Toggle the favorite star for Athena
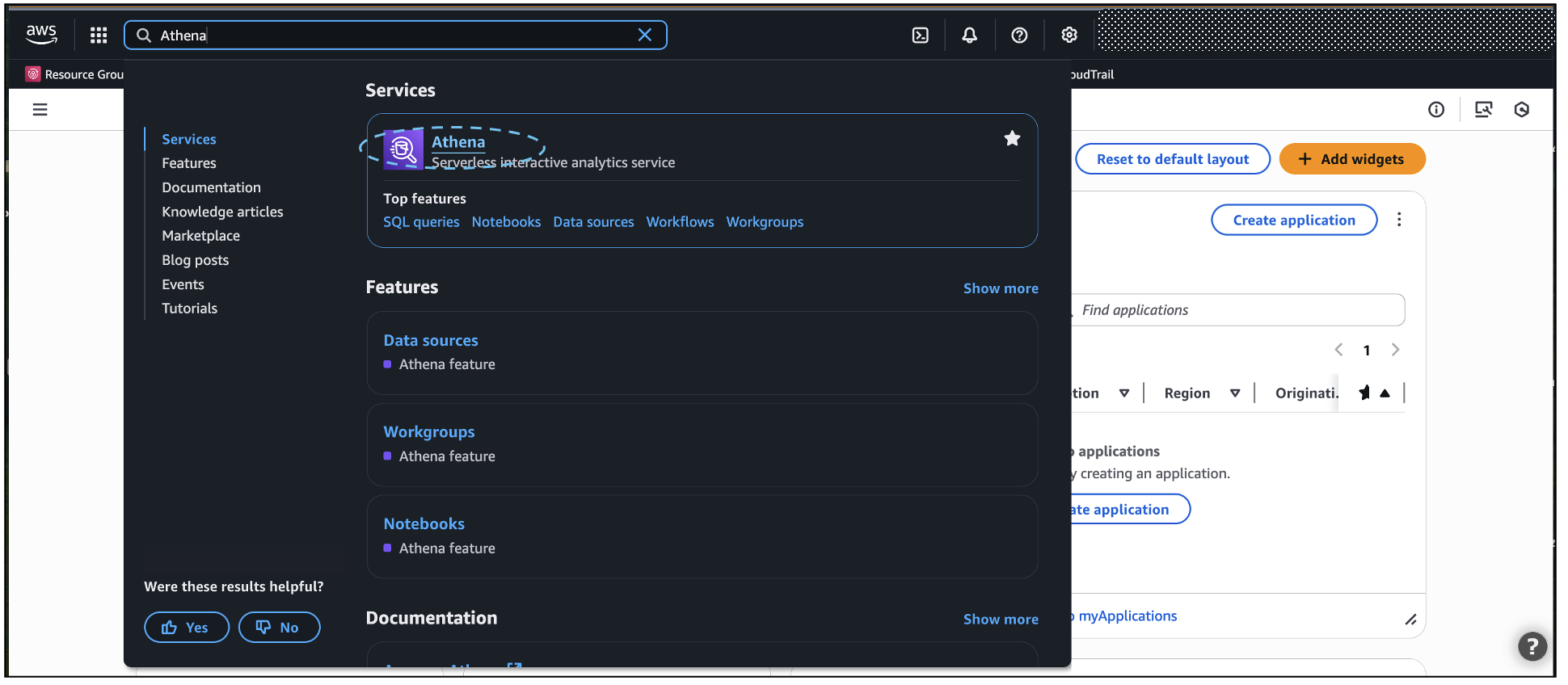 tap(1011, 138)
